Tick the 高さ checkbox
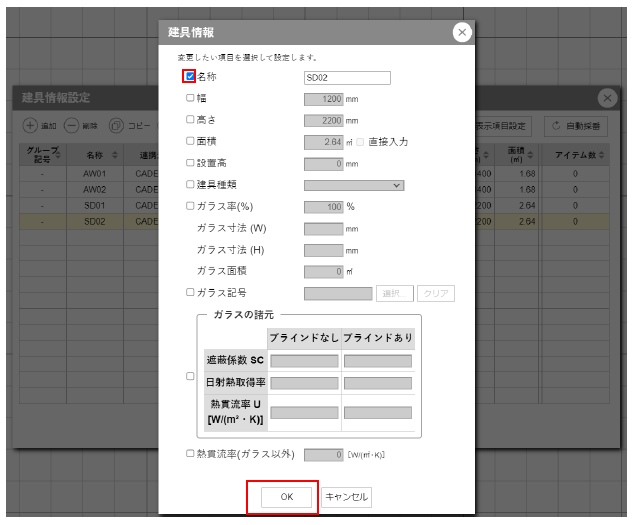Screen dimensions: 635x525 (x=190, y=119)
